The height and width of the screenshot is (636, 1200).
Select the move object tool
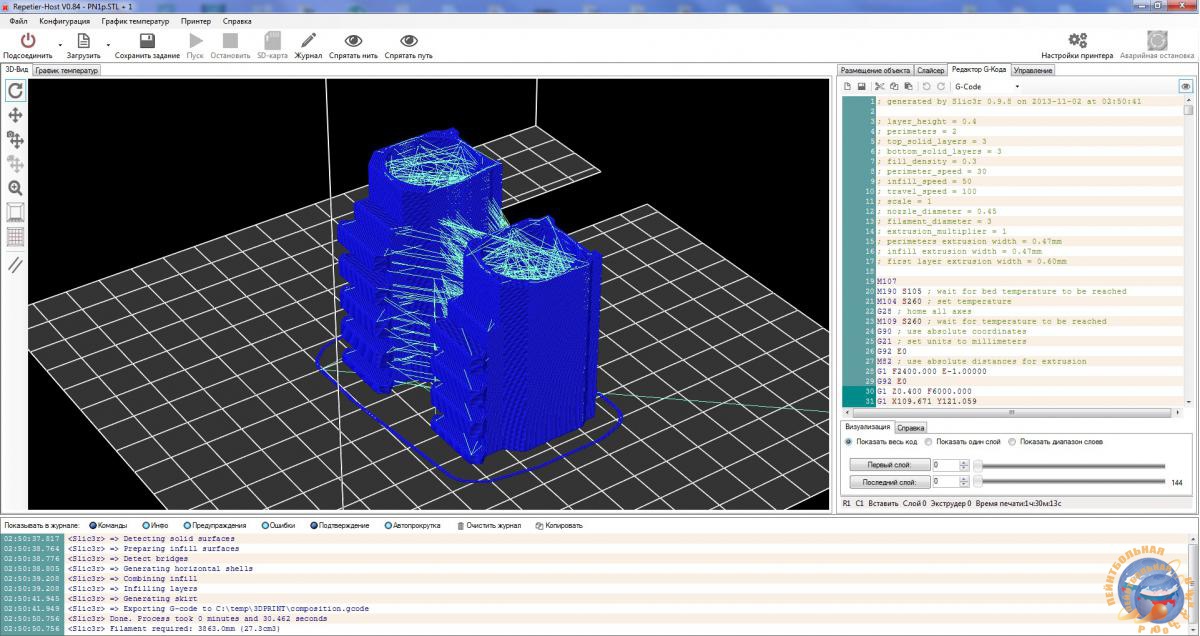pyautogui.click(x=15, y=140)
